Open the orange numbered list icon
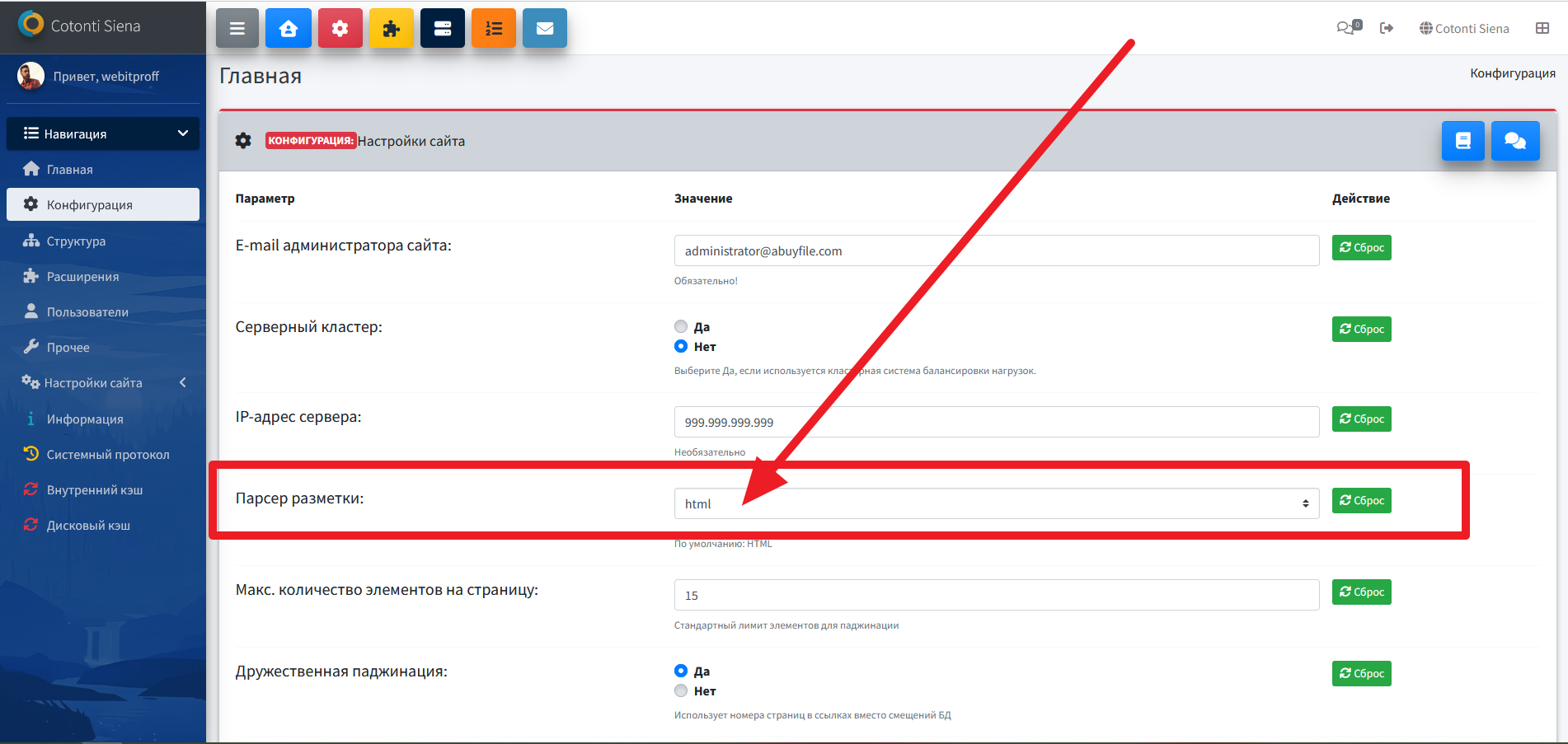 click(x=493, y=29)
